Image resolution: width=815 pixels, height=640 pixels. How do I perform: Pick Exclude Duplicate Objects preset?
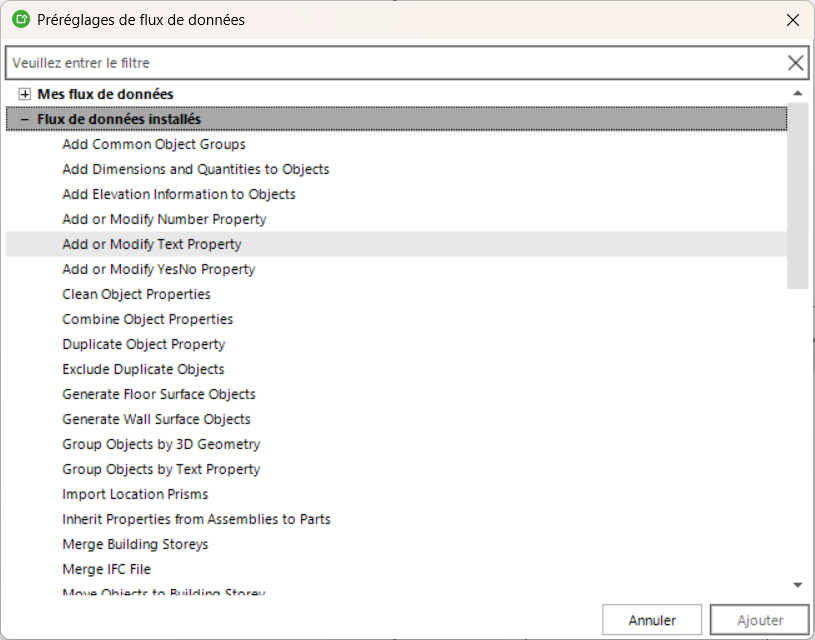click(143, 369)
